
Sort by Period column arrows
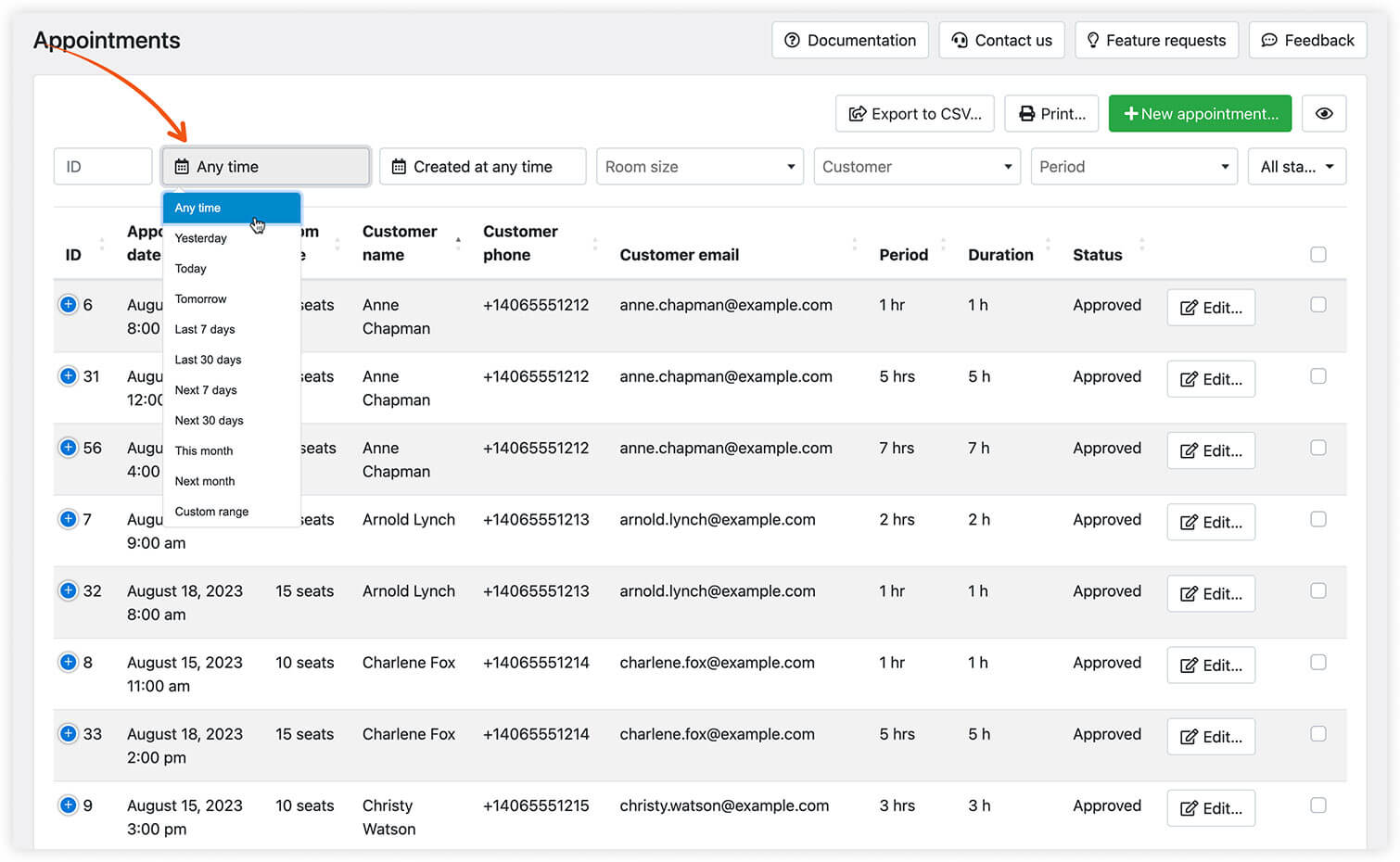[943, 244]
